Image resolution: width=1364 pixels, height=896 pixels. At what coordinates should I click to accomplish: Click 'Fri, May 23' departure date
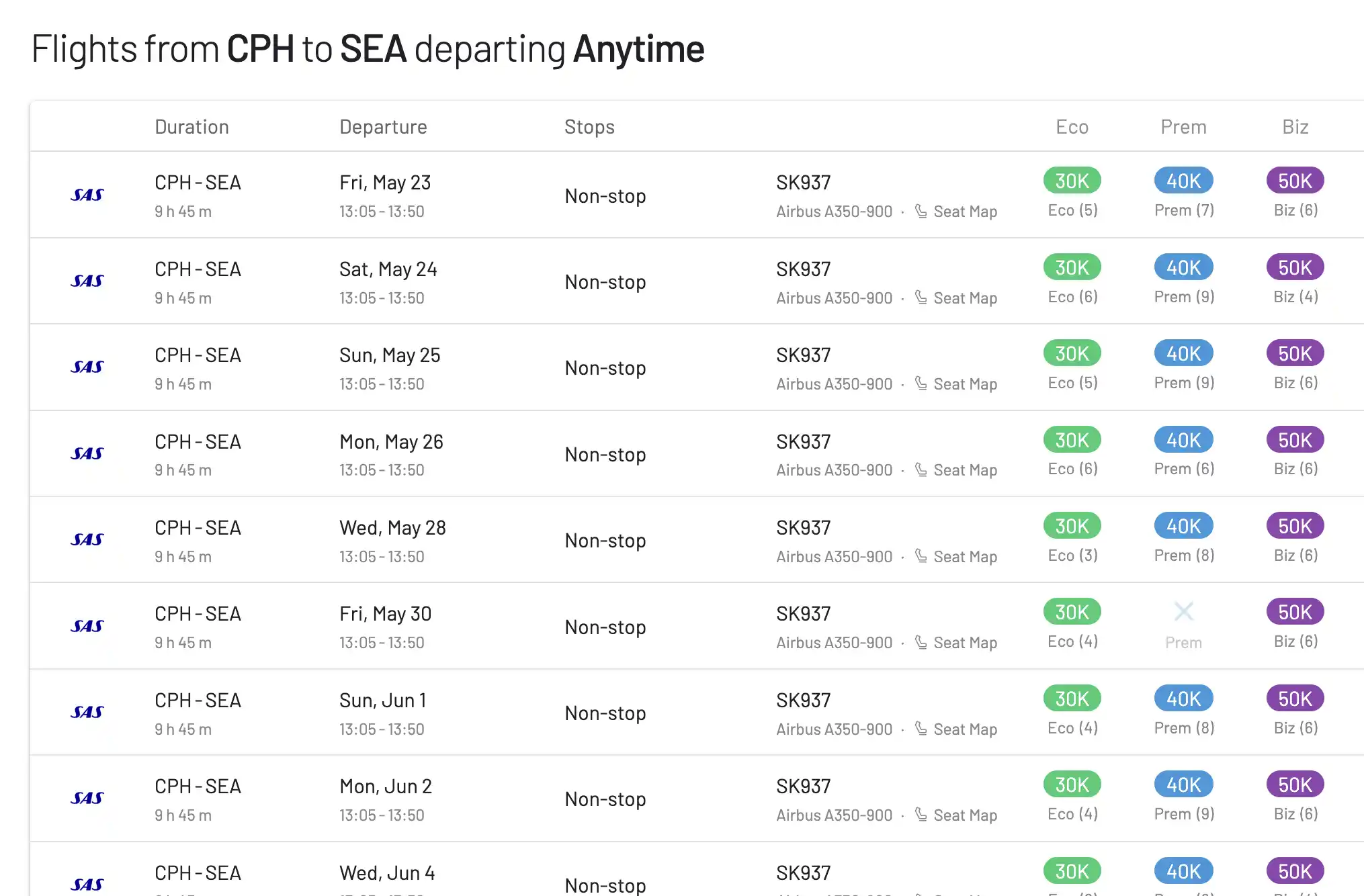pyautogui.click(x=385, y=183)
